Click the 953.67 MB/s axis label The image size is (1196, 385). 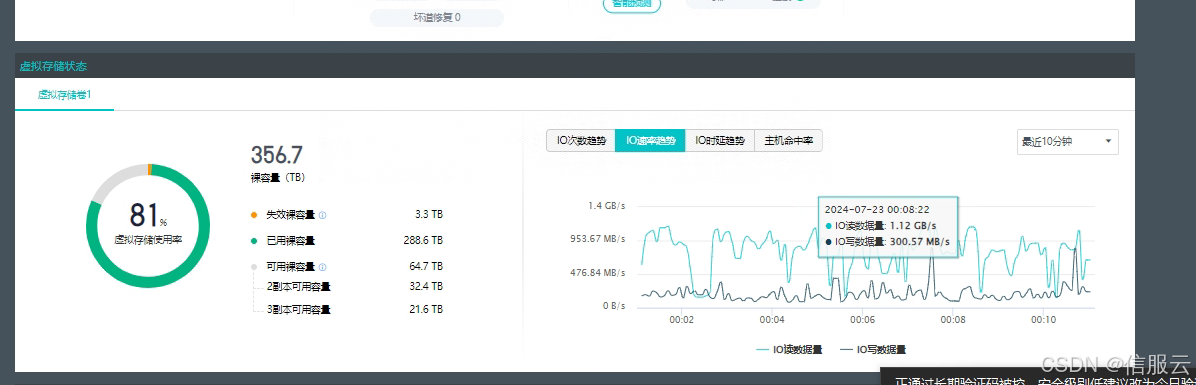pos(597,239)
